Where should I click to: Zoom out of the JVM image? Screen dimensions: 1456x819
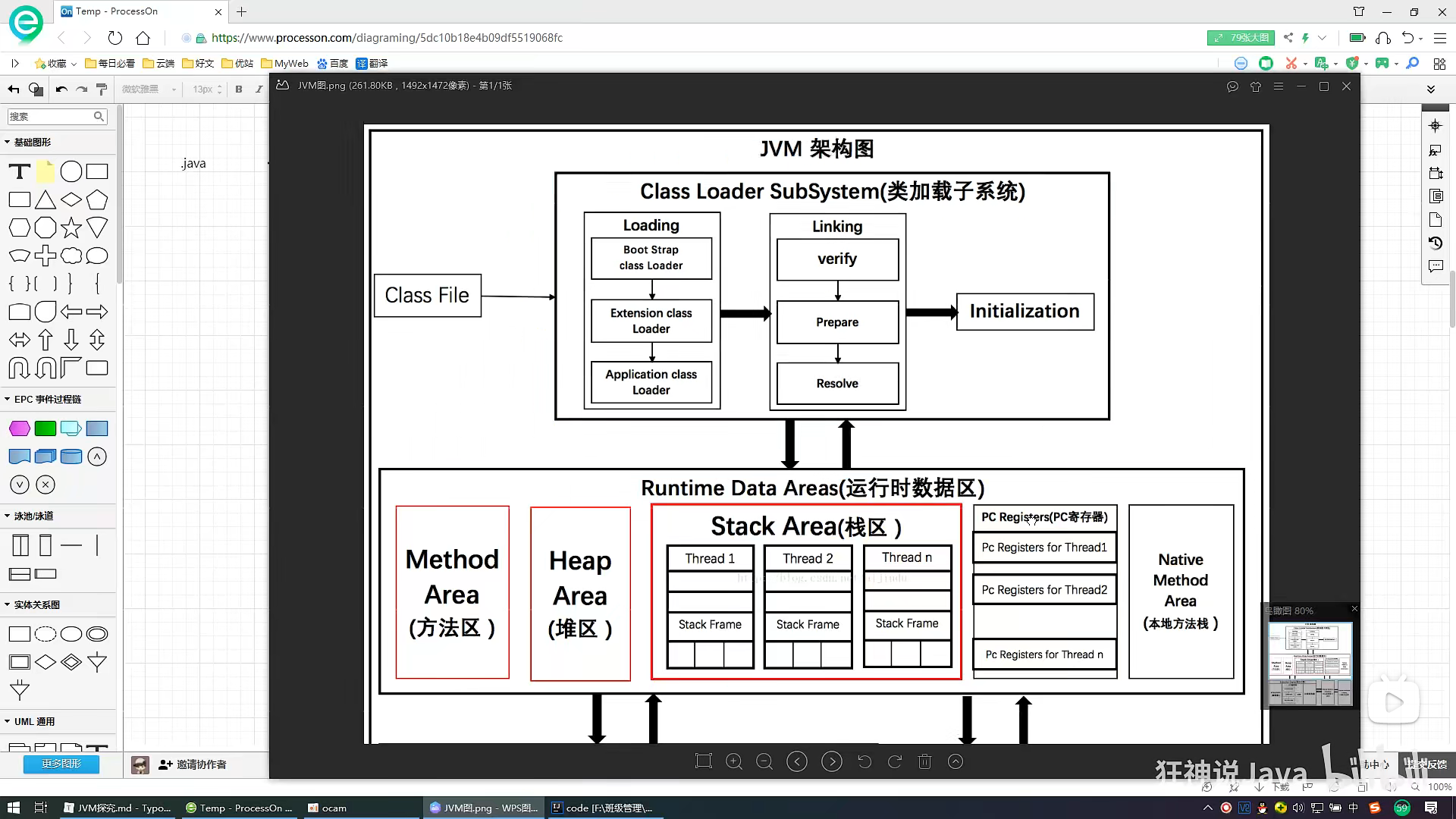click(764, 761)
